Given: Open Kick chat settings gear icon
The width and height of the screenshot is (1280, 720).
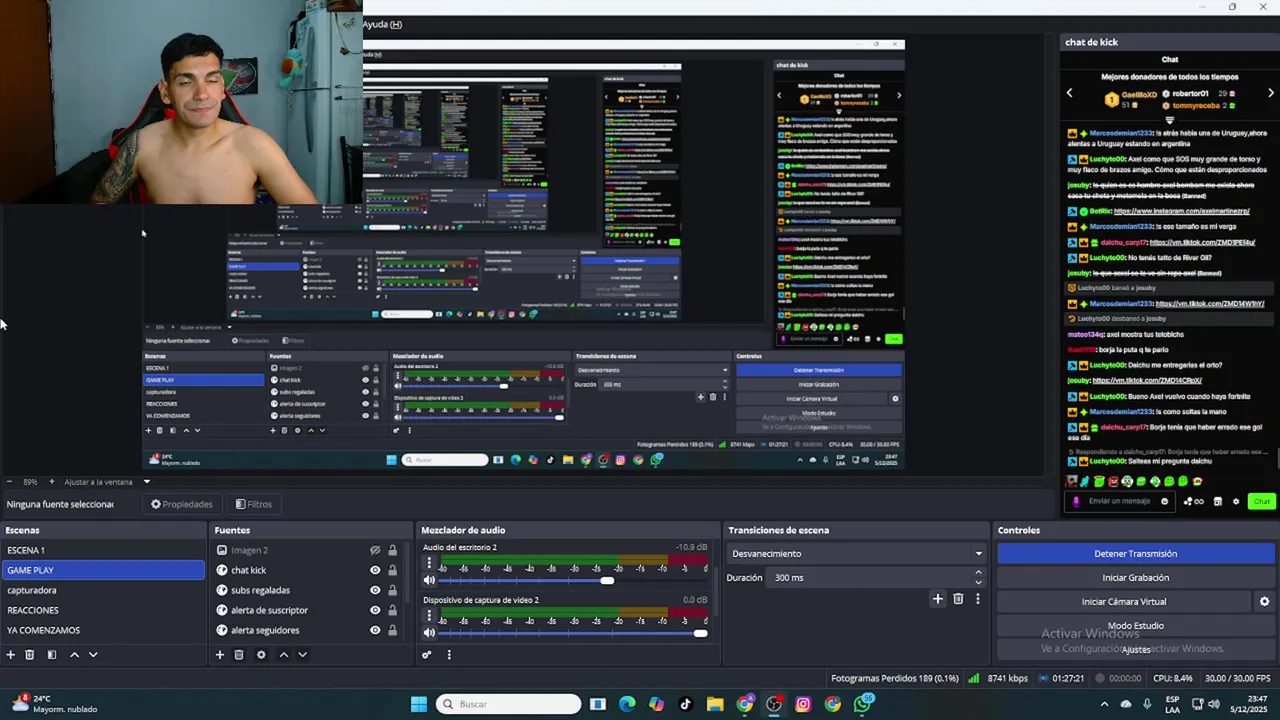Looking at the screenshot, I should pyautogui.click(x=1236, y=502).
